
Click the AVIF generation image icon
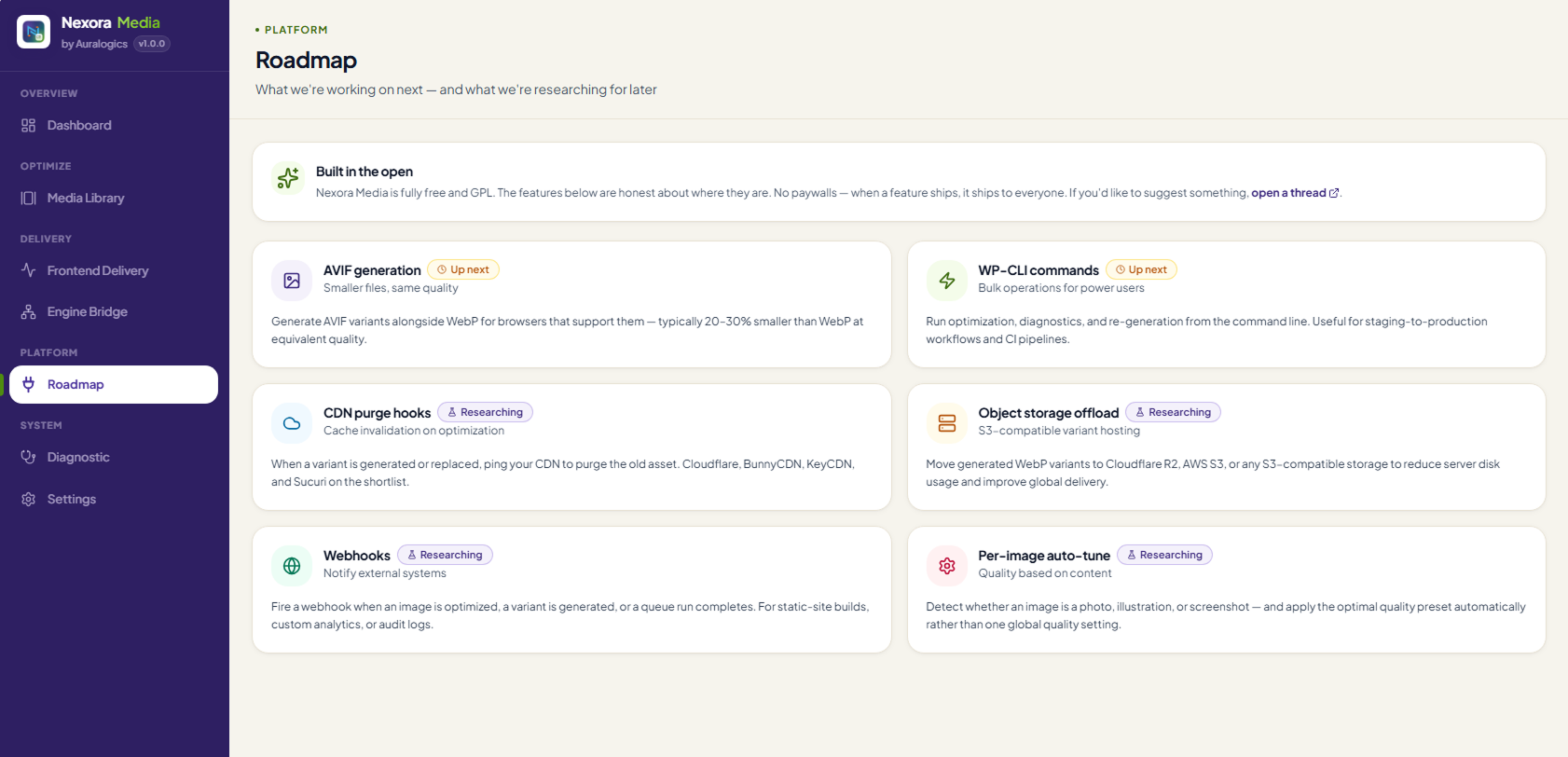(292, 281)
